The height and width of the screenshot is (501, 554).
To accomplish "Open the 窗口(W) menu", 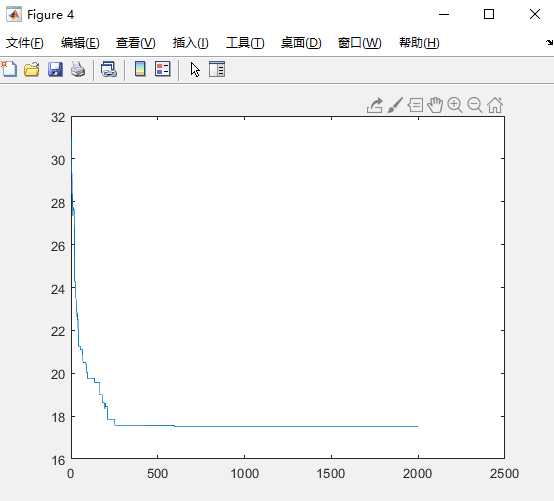I will point(360,43).
